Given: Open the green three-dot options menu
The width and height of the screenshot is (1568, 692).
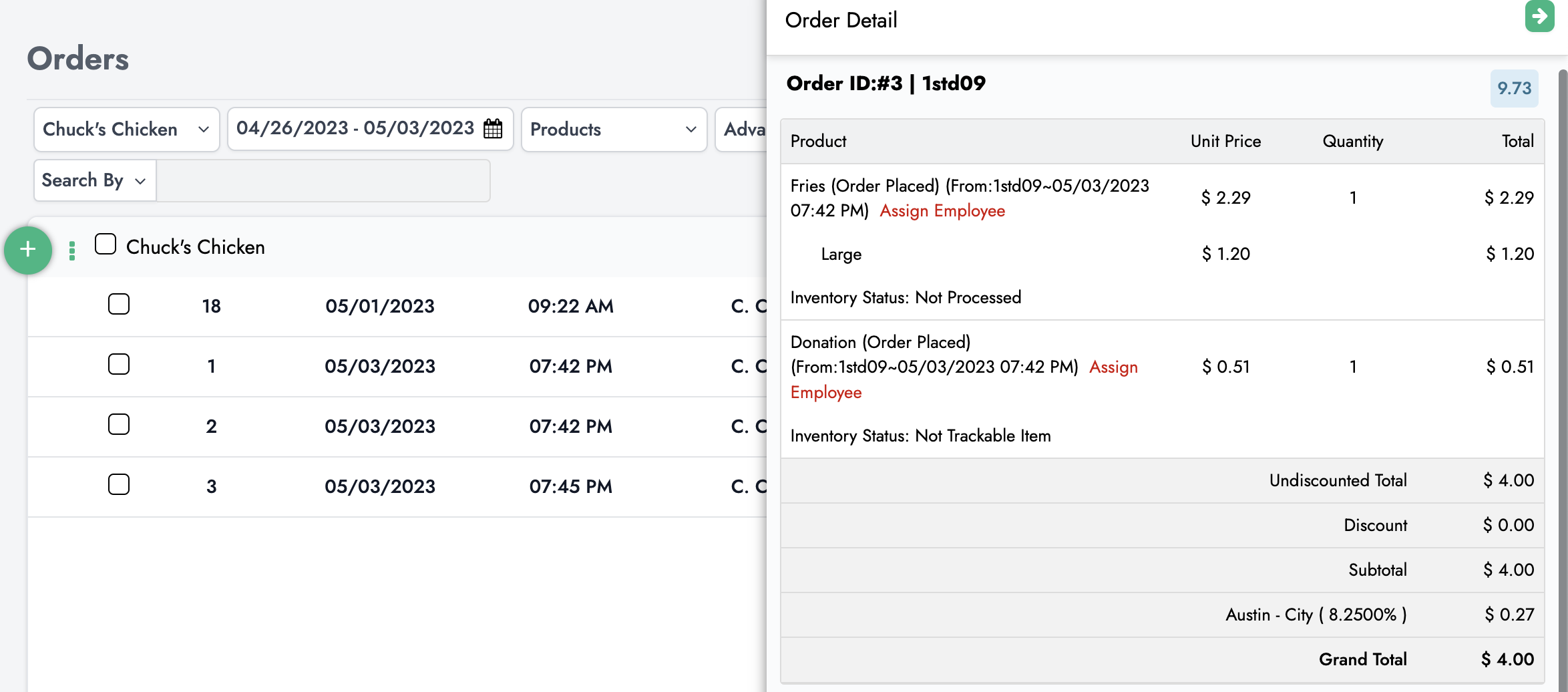Looking at the screenshot, I should pyautogui.click(x=72, y=250).
